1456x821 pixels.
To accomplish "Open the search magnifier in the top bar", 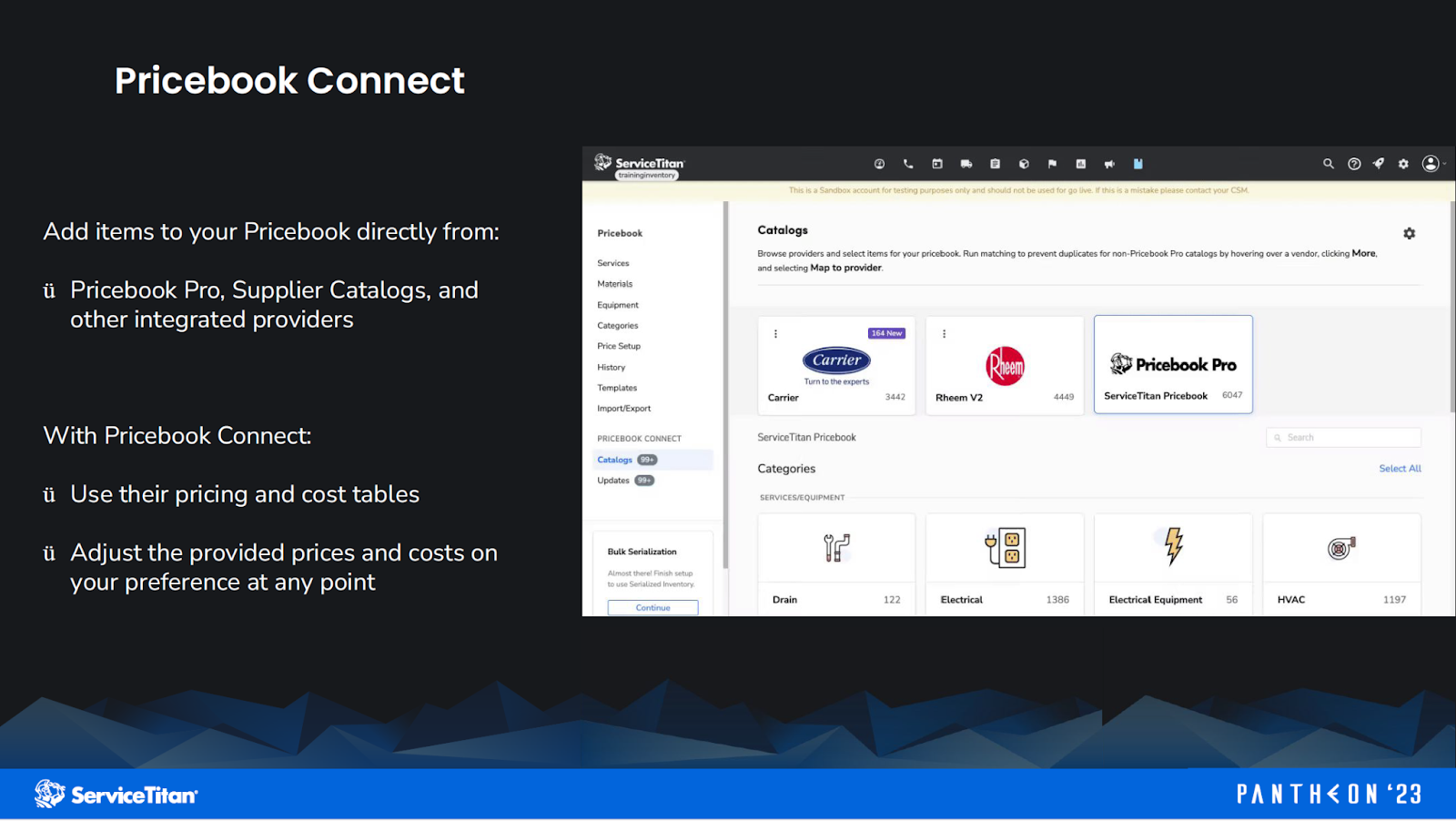I will [1329, 164].
